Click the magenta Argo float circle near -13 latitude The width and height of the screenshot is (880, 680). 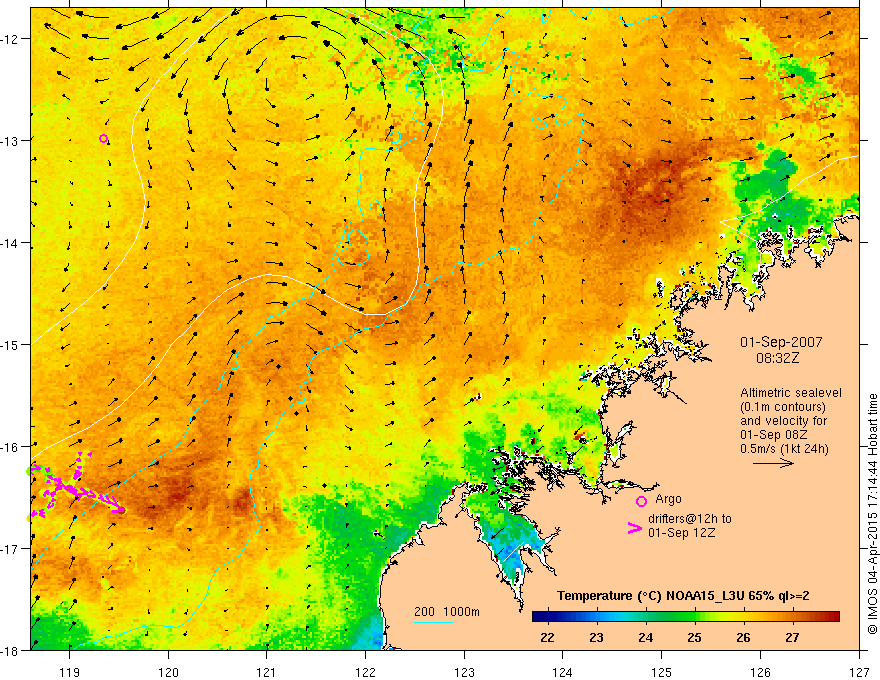point(103,139)
